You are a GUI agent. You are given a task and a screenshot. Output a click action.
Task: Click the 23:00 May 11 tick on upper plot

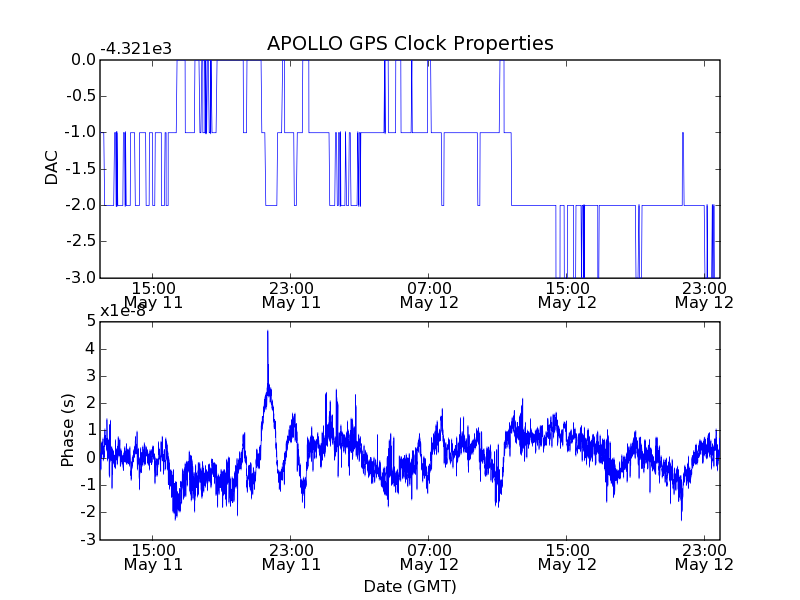click(291, 295)
